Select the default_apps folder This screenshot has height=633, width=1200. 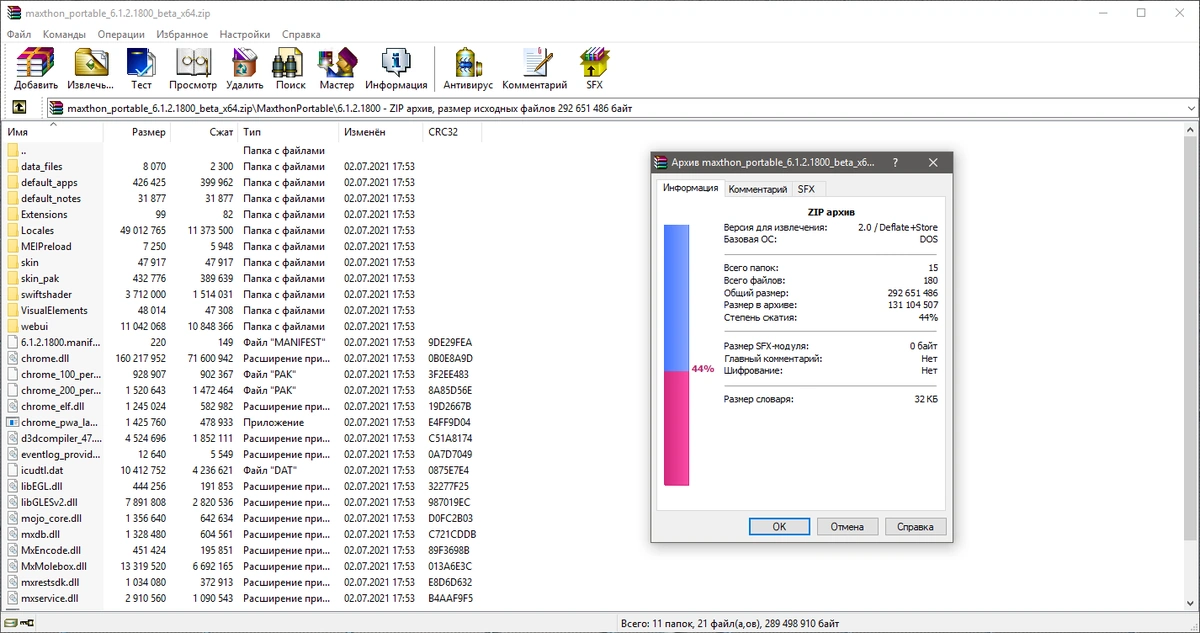(48, 183)
